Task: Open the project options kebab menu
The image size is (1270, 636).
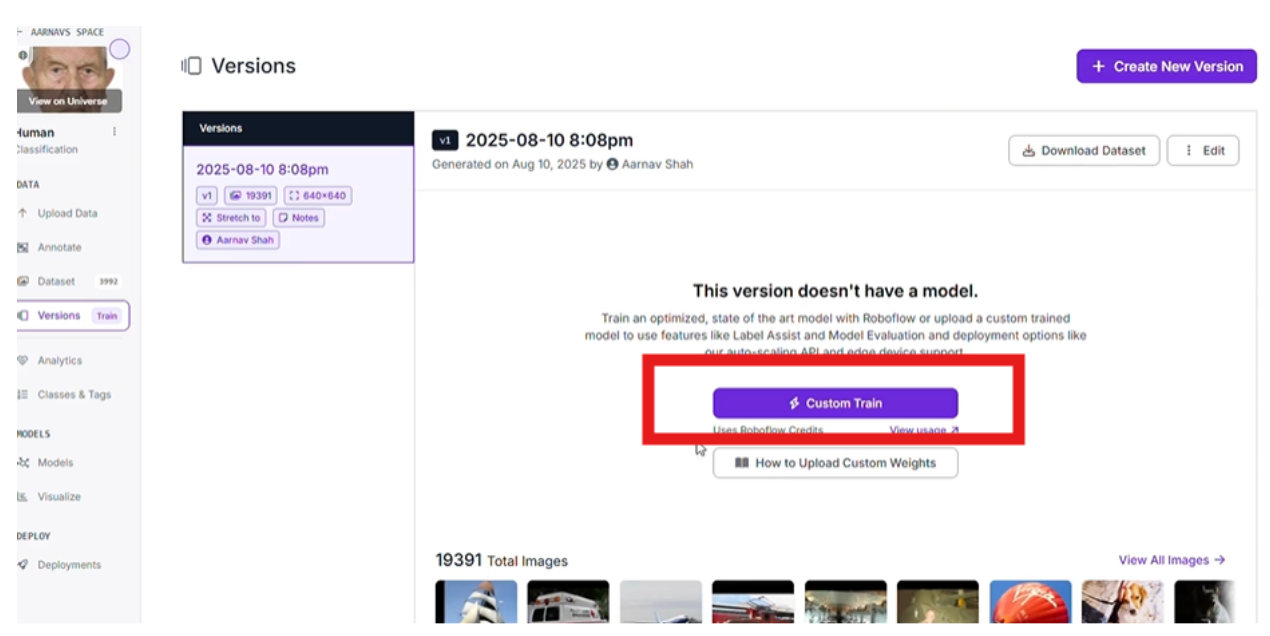Action: [114, 132]
